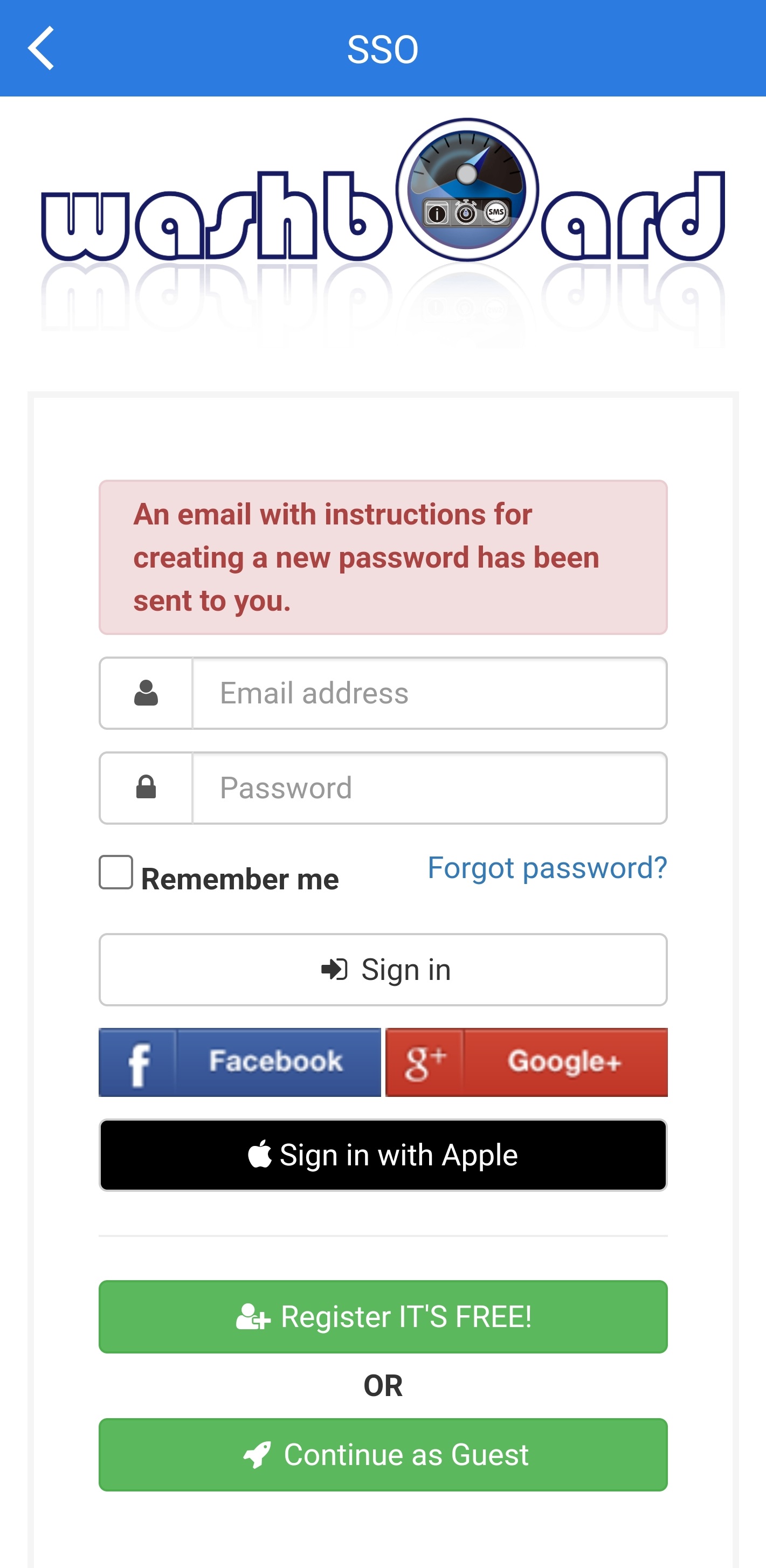Image resolution: width=766 pixels, height=1568 pixels.
Task: Click the sign-in arrow icon on Sign in
Action: click(x=335, y=969)
